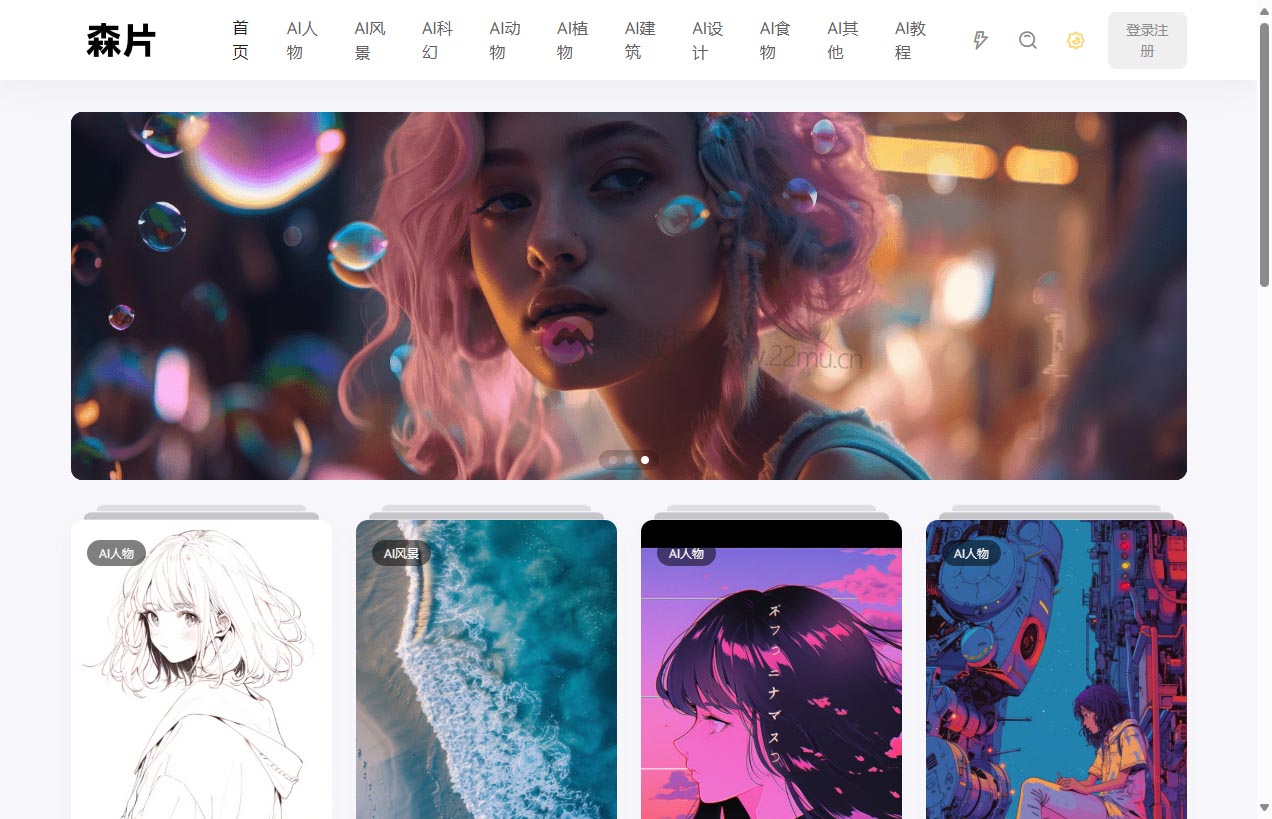Select the AI风景 navigation menu item
Screen dimensions: 1272x819
point(370,40)
